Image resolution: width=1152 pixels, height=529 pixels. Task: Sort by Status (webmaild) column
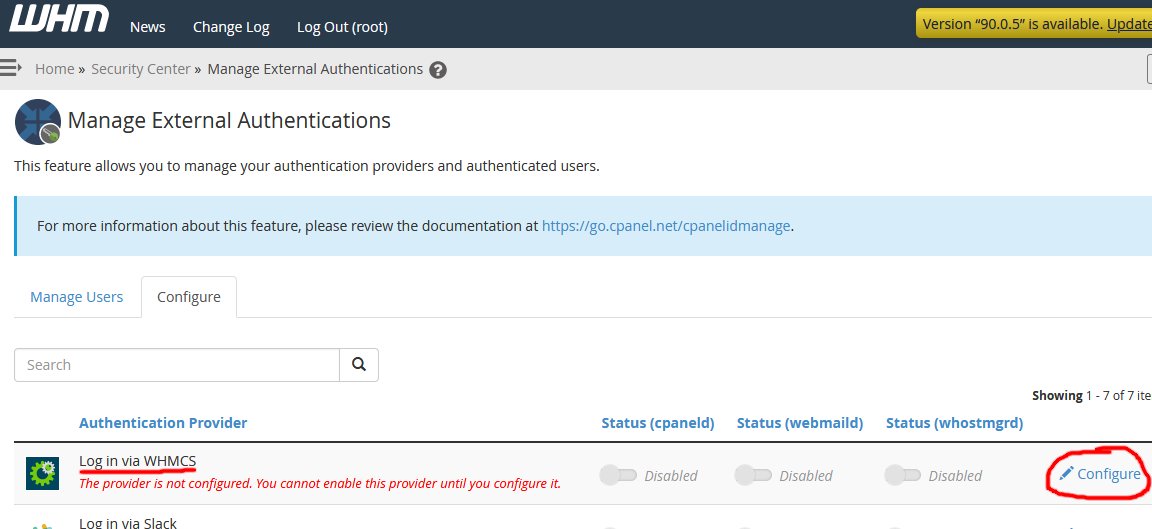click(799, 422)
